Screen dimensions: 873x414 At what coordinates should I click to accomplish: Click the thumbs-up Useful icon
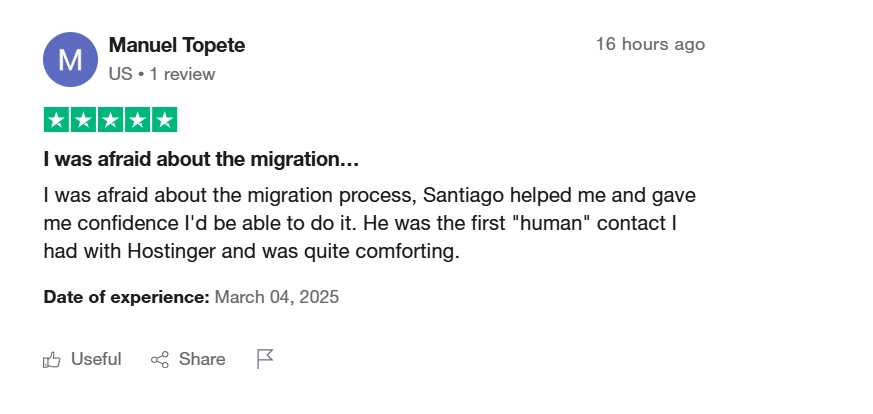(52, 359)
